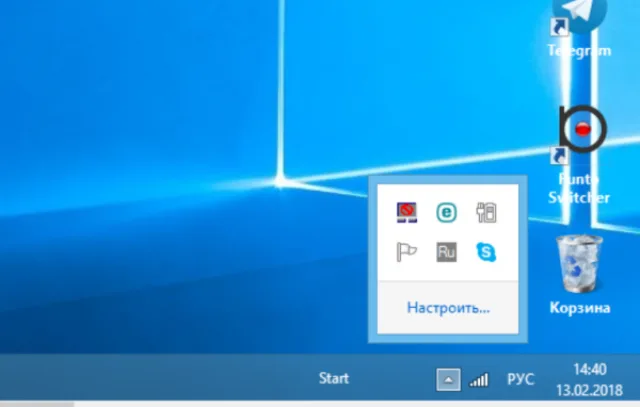Image resolution: width=640 pixels, height=407 pixels.
Task: Click the Start toolbar label on taskbar
Action: click(x=334, y=378)
